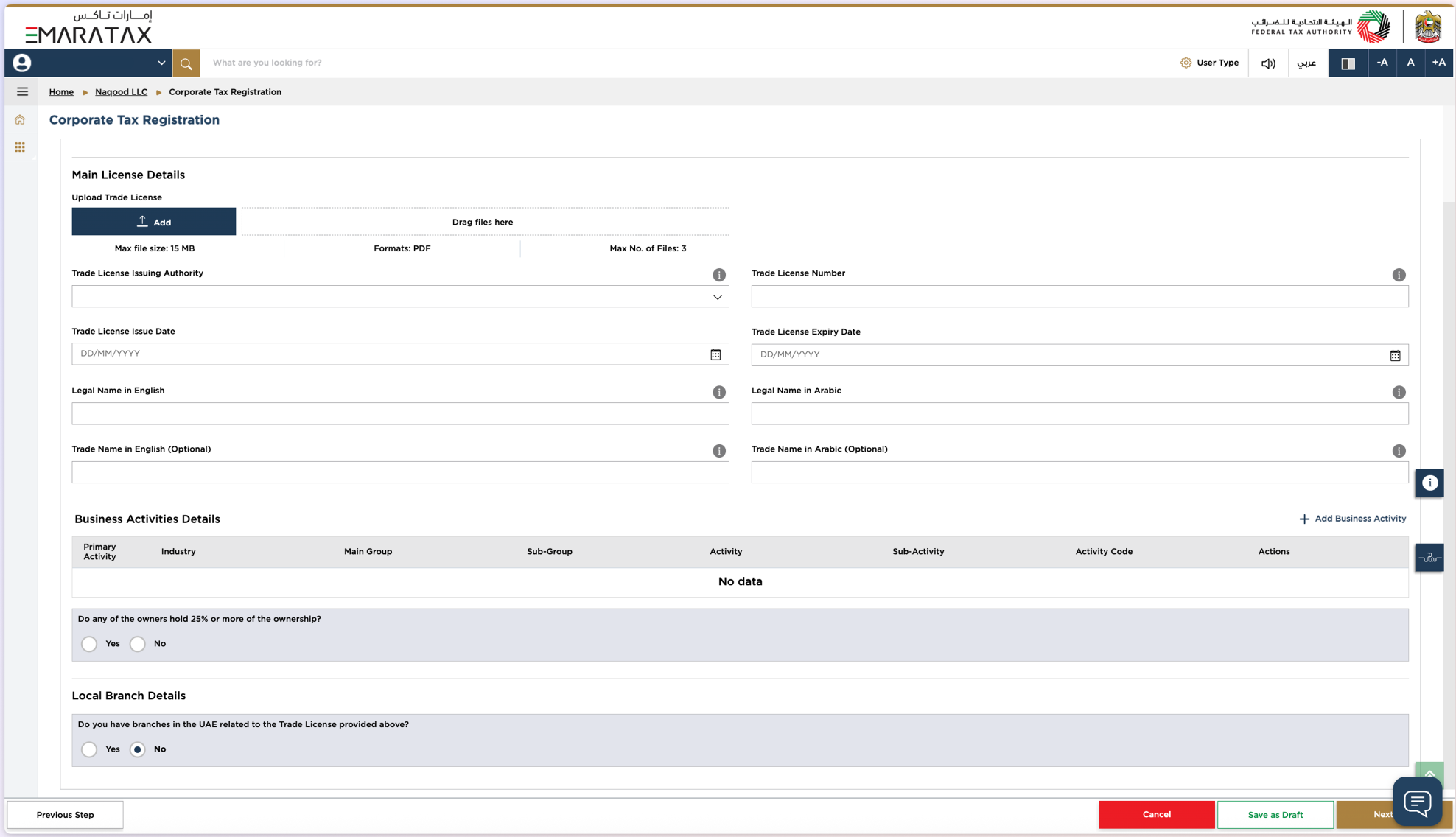The image size is (1456, 837).
Task: Switch language to Arabic
Action: point(1306,63)
